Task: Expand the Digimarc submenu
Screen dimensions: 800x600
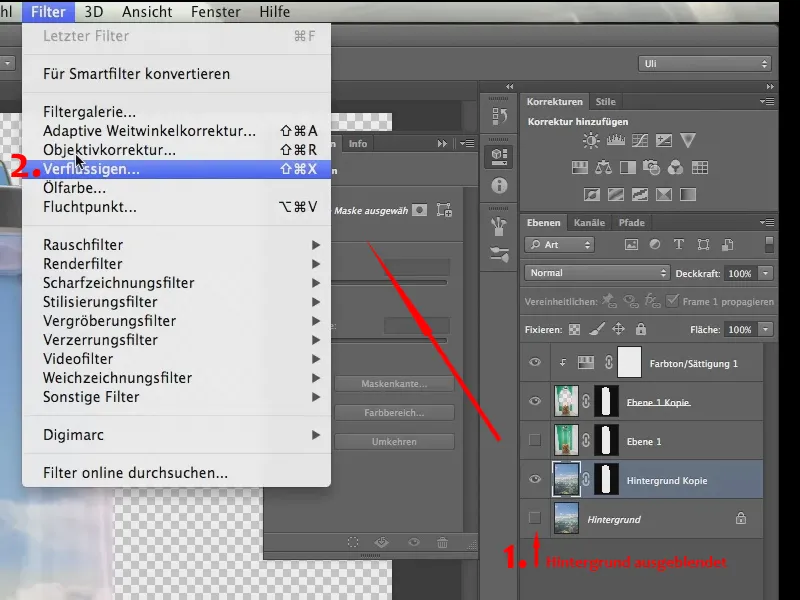Action: click(177, 435)
